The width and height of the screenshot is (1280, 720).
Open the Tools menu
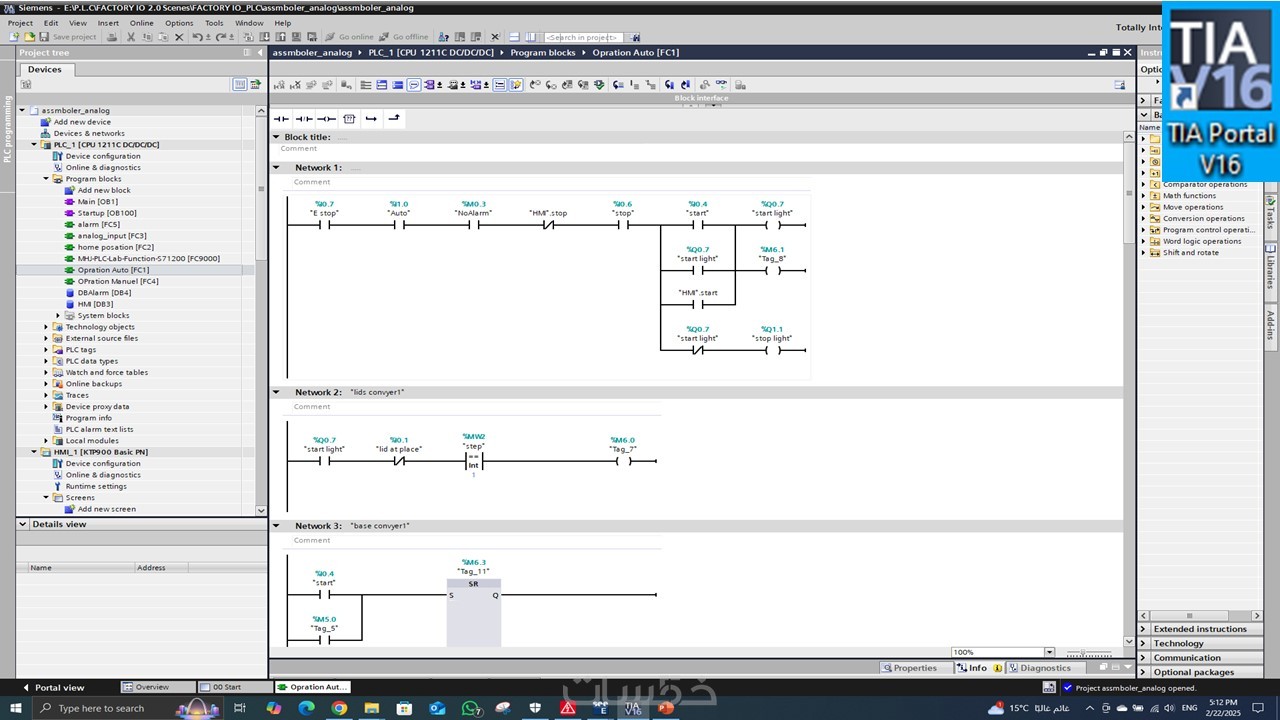(x=214, y=23)
